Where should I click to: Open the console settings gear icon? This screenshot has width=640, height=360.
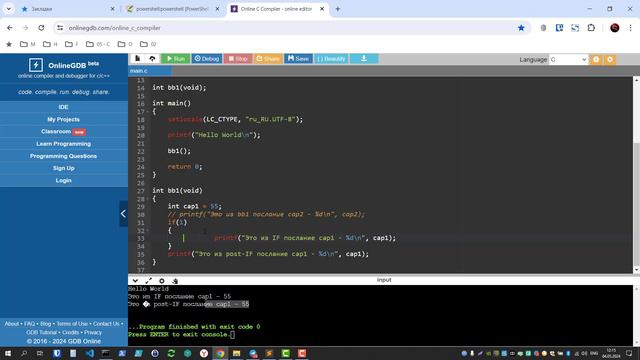(x=162, y=281)
